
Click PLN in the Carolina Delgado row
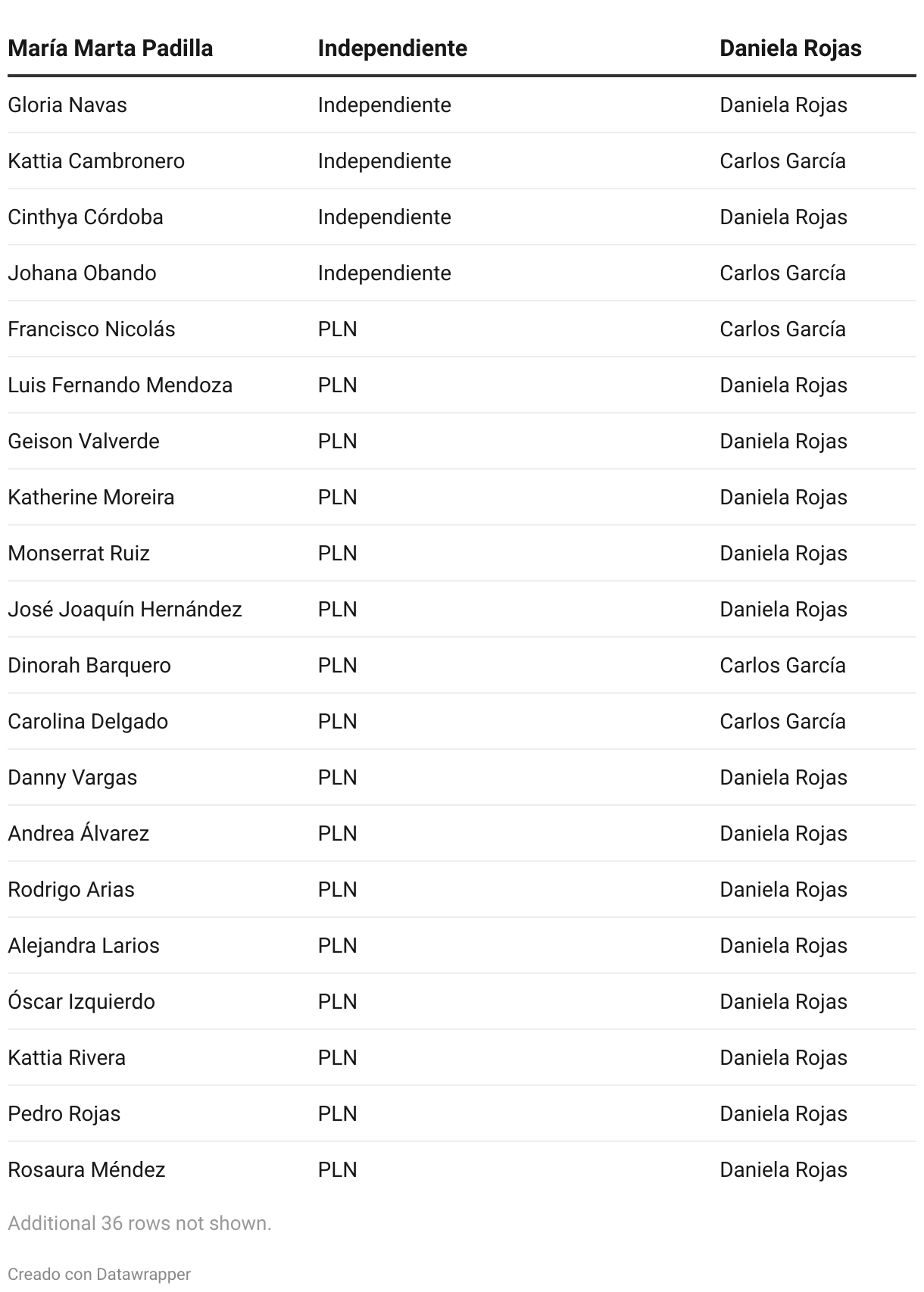338,721
